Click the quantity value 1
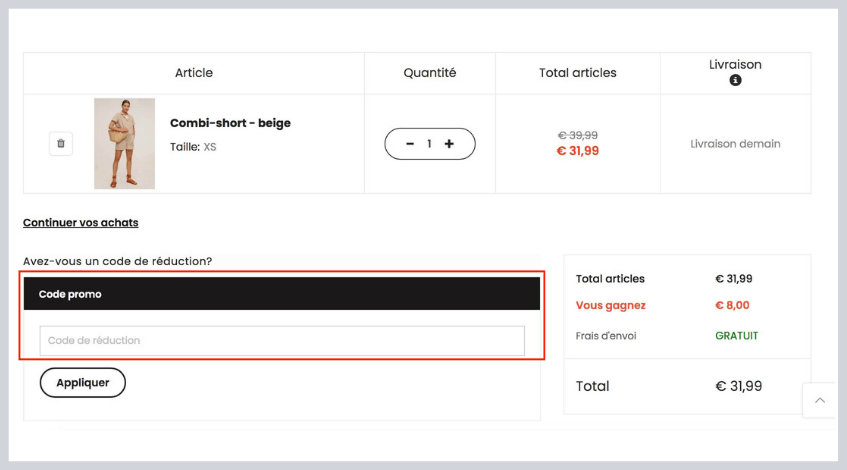The height and width of the screenshot is (470, 847). (429, 144)
